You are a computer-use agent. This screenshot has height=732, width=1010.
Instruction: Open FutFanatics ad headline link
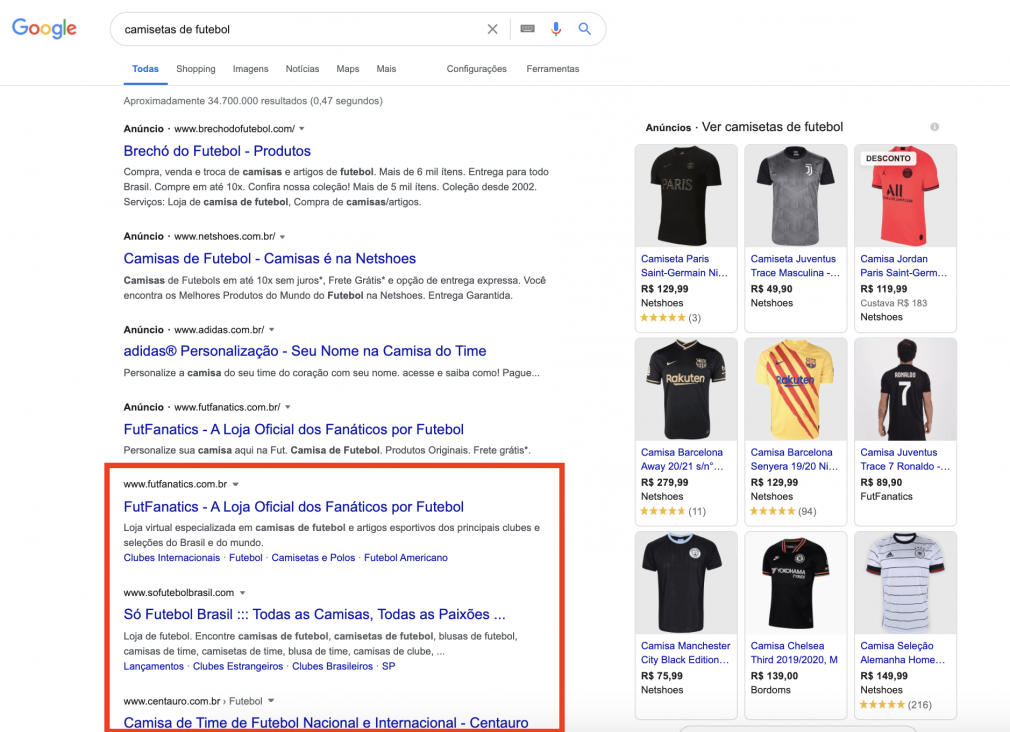point(294,429)
